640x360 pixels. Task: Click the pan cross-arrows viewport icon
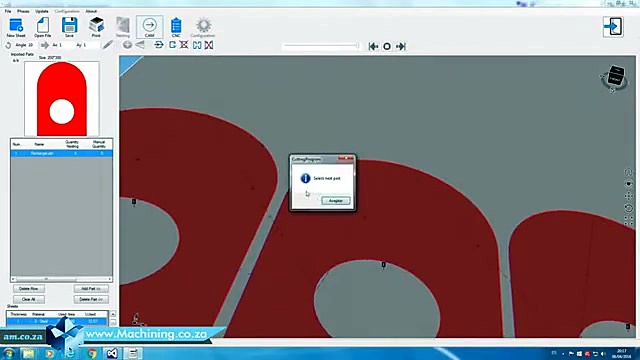tap(629, 196)
